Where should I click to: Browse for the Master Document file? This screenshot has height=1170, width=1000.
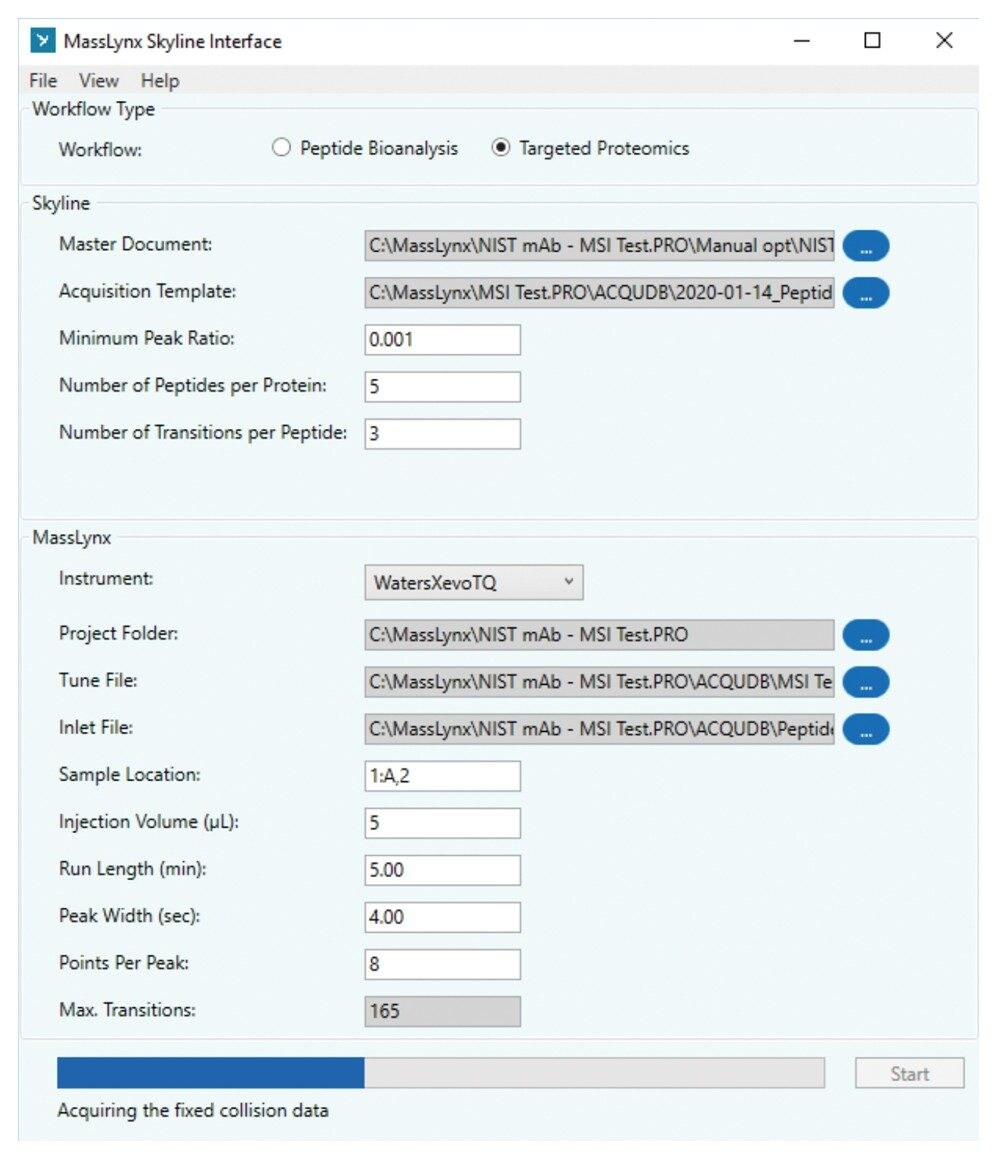(866, 246)
